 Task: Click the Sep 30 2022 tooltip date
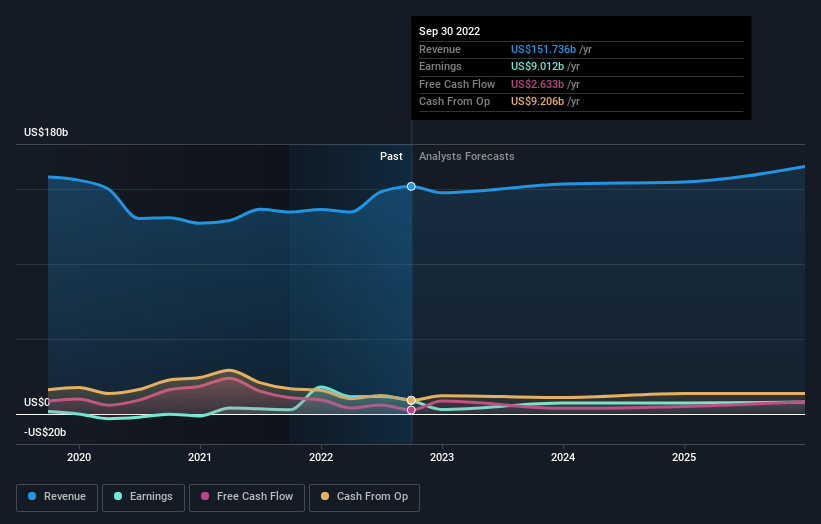[449, 31]
